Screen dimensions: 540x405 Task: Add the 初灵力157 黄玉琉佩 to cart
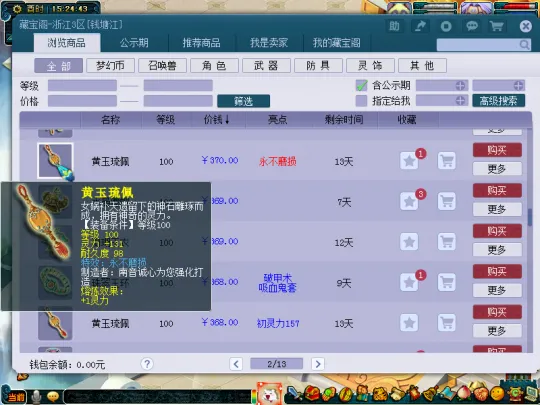coord(447,323)
